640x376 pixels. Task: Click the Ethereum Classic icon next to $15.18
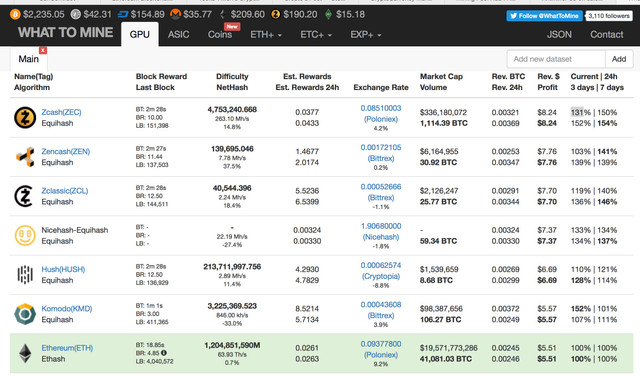pyautogui.click(x=329, y=15)
